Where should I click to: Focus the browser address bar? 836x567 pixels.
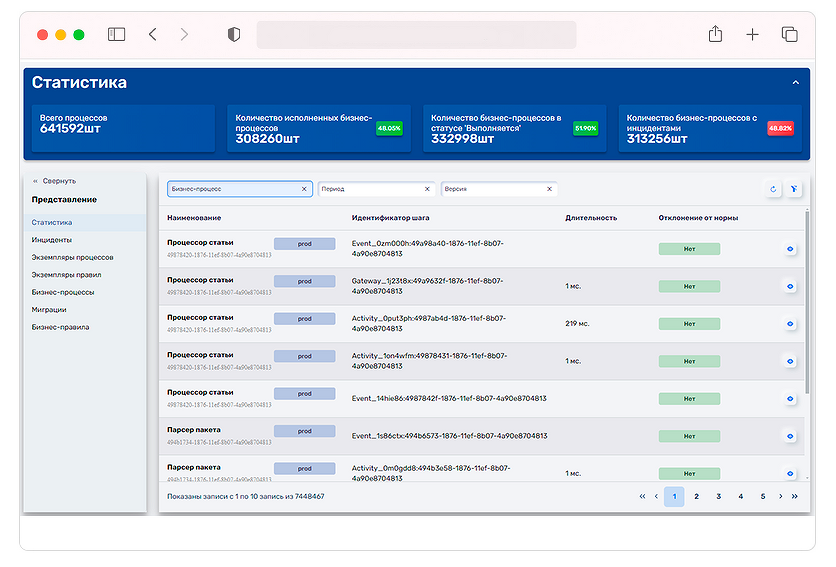tap(416, 35)
